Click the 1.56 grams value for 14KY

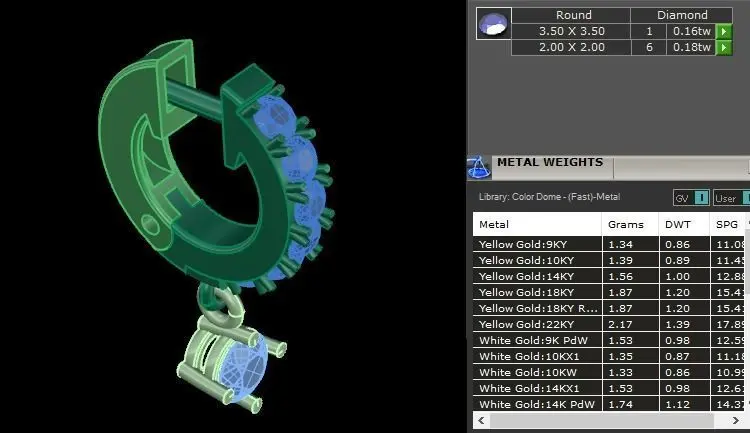(620, 276)
